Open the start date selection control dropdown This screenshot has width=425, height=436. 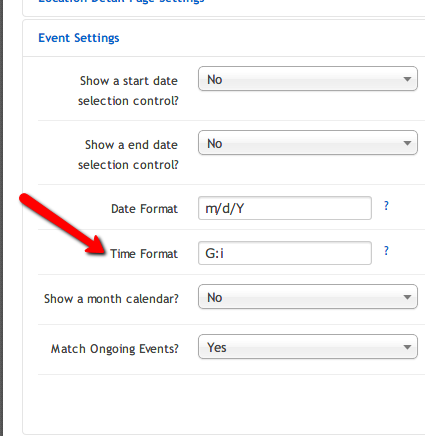pyautogui.click(x=308, y=79)
